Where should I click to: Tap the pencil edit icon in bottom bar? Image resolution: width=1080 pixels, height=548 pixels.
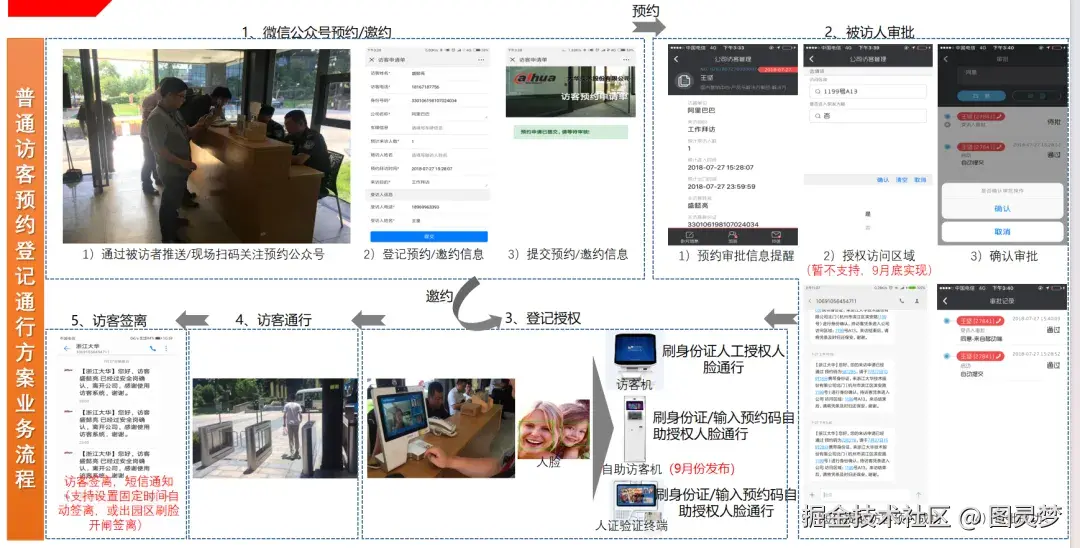click(689, 236)
